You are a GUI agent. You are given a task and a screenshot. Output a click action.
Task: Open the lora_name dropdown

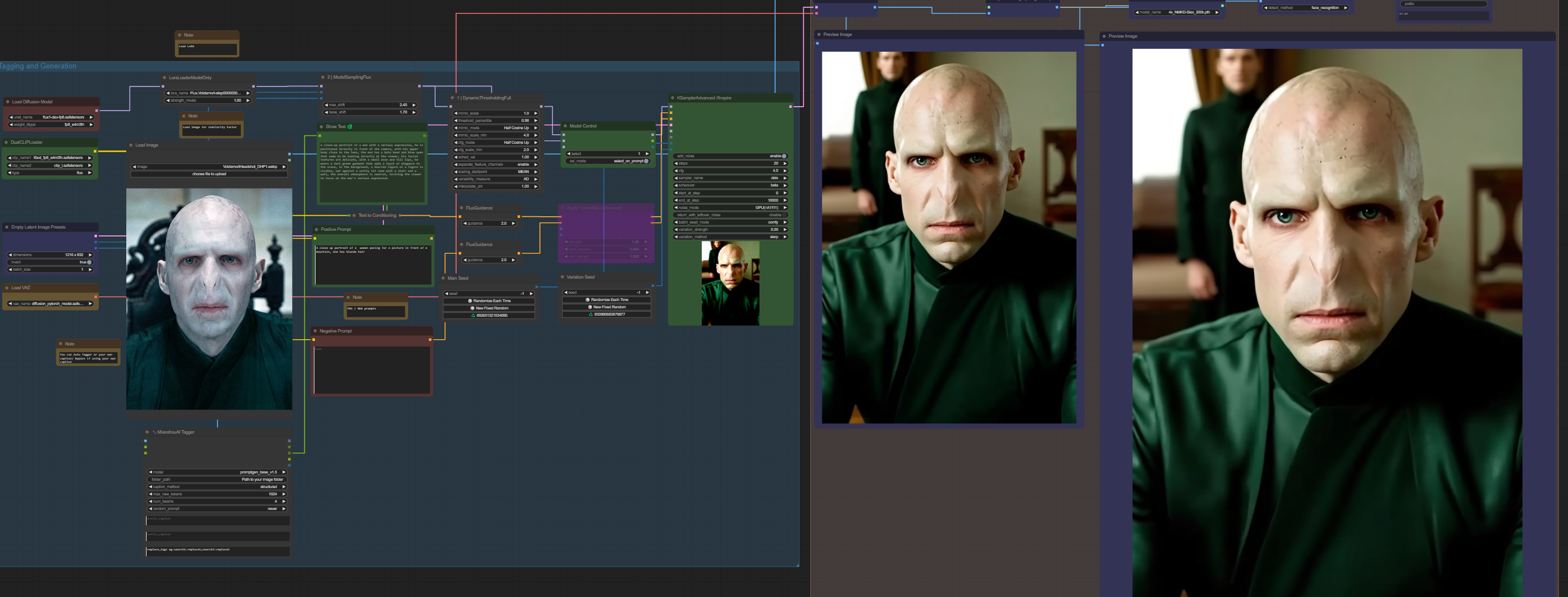click(208, 93)
